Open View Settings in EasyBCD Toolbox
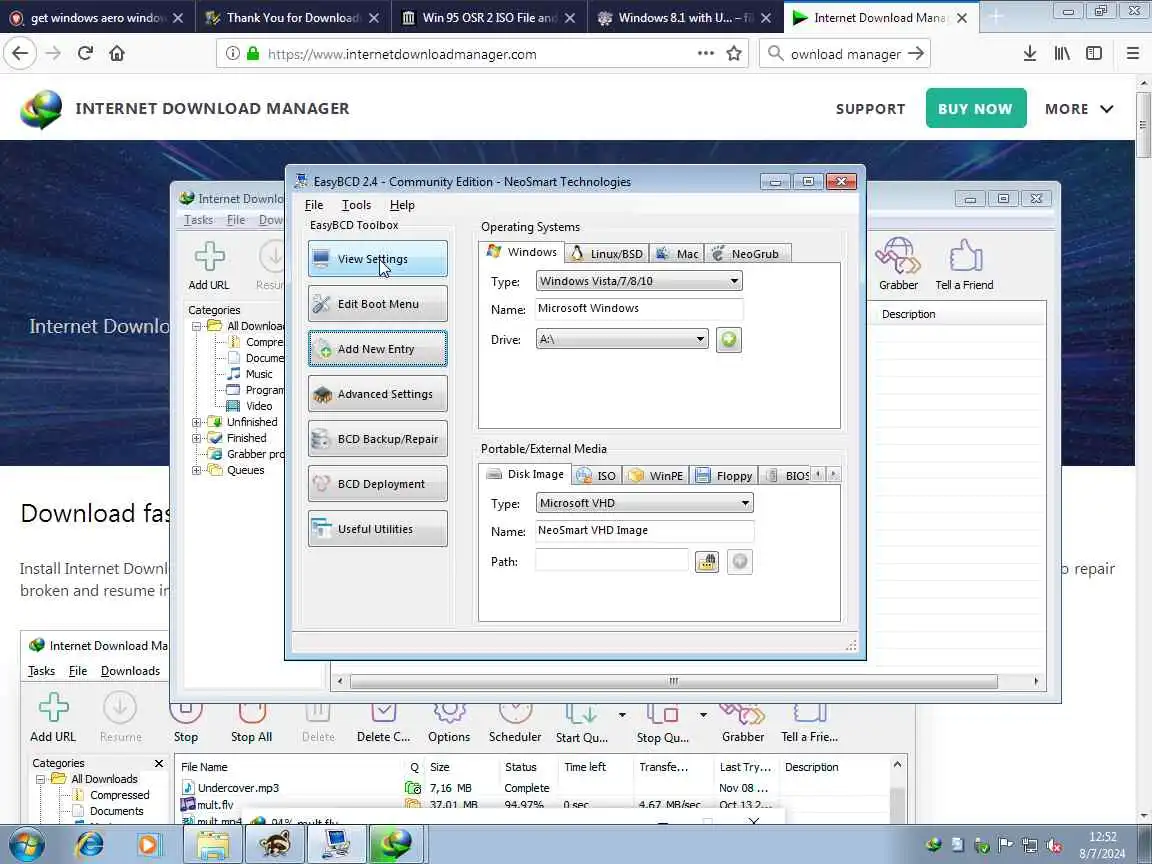 pos(378,259)
